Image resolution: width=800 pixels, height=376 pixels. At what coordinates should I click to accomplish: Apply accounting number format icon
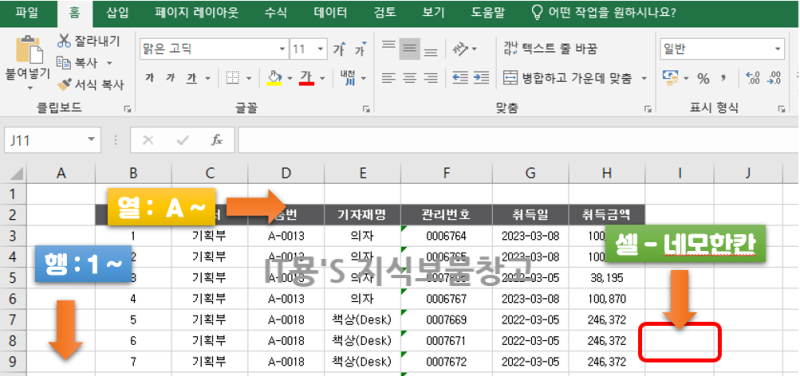coord(671,78)
